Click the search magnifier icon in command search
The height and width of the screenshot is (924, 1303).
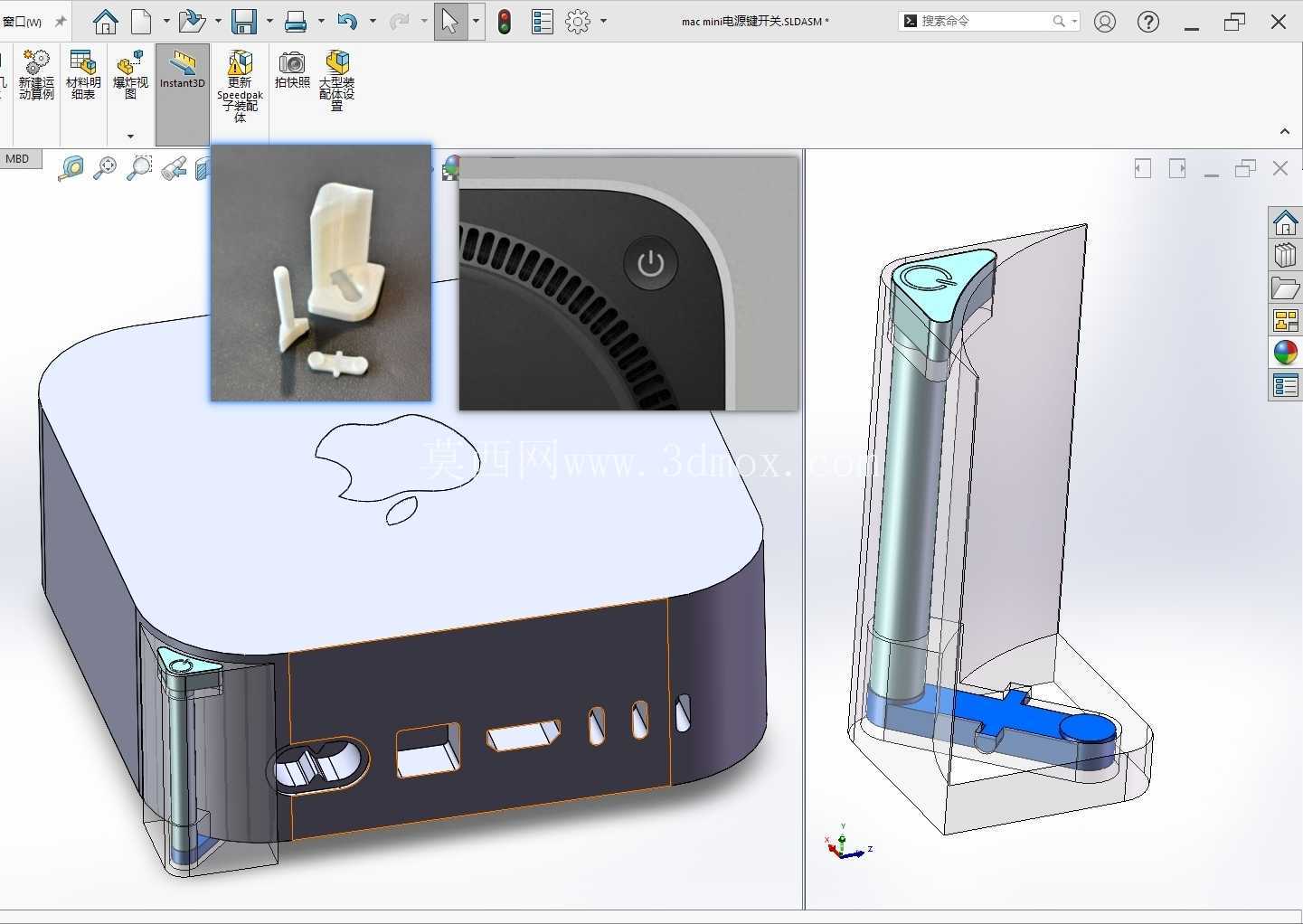1059,21
